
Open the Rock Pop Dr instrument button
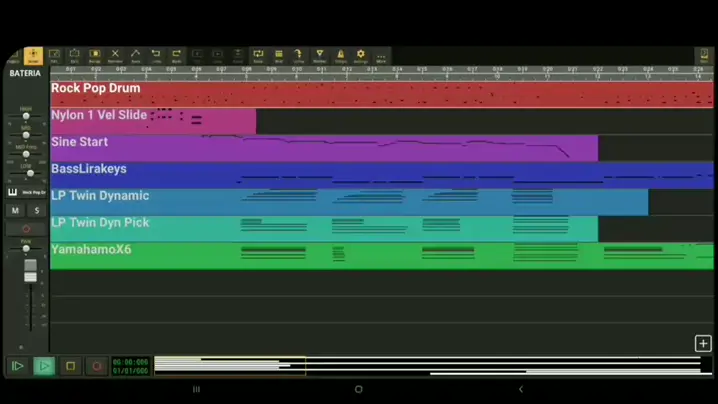[27, 192]
